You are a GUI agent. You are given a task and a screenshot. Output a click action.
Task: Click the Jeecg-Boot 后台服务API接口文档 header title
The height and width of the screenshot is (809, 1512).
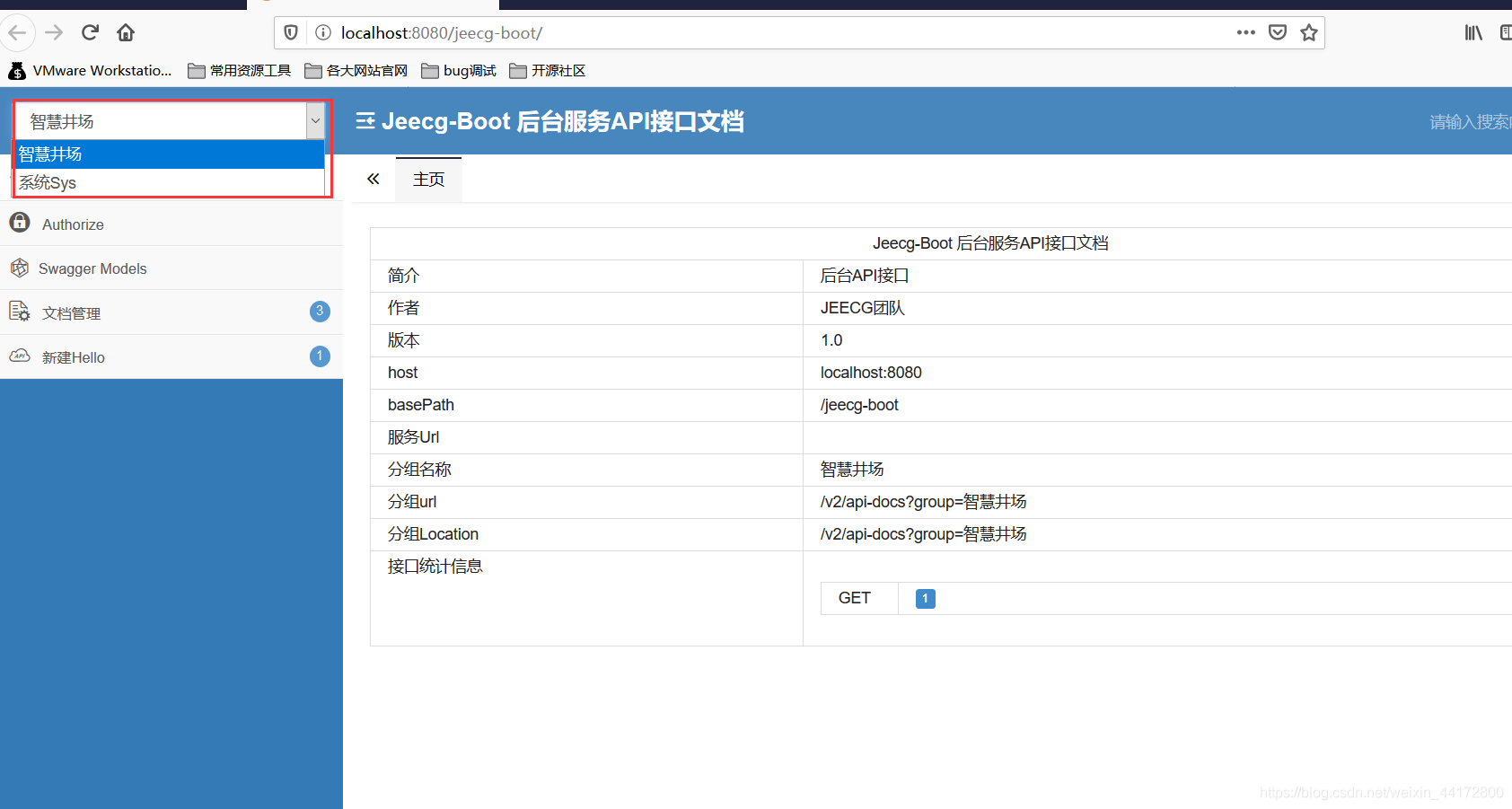click(x=563, y=121)
